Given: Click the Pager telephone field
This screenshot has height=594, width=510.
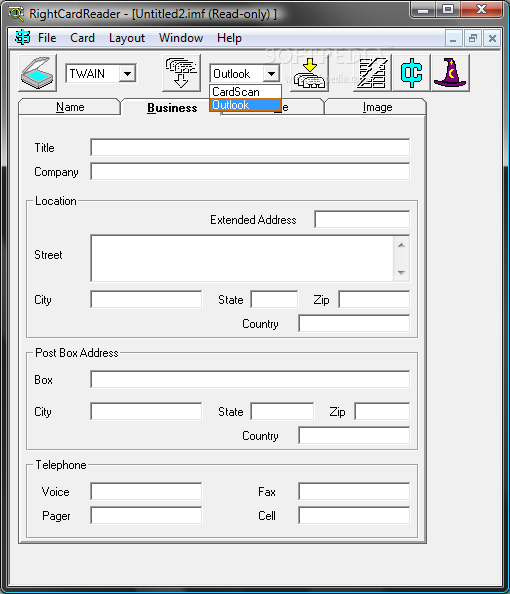Looking at the screenshot, I should tap(146, 515).
